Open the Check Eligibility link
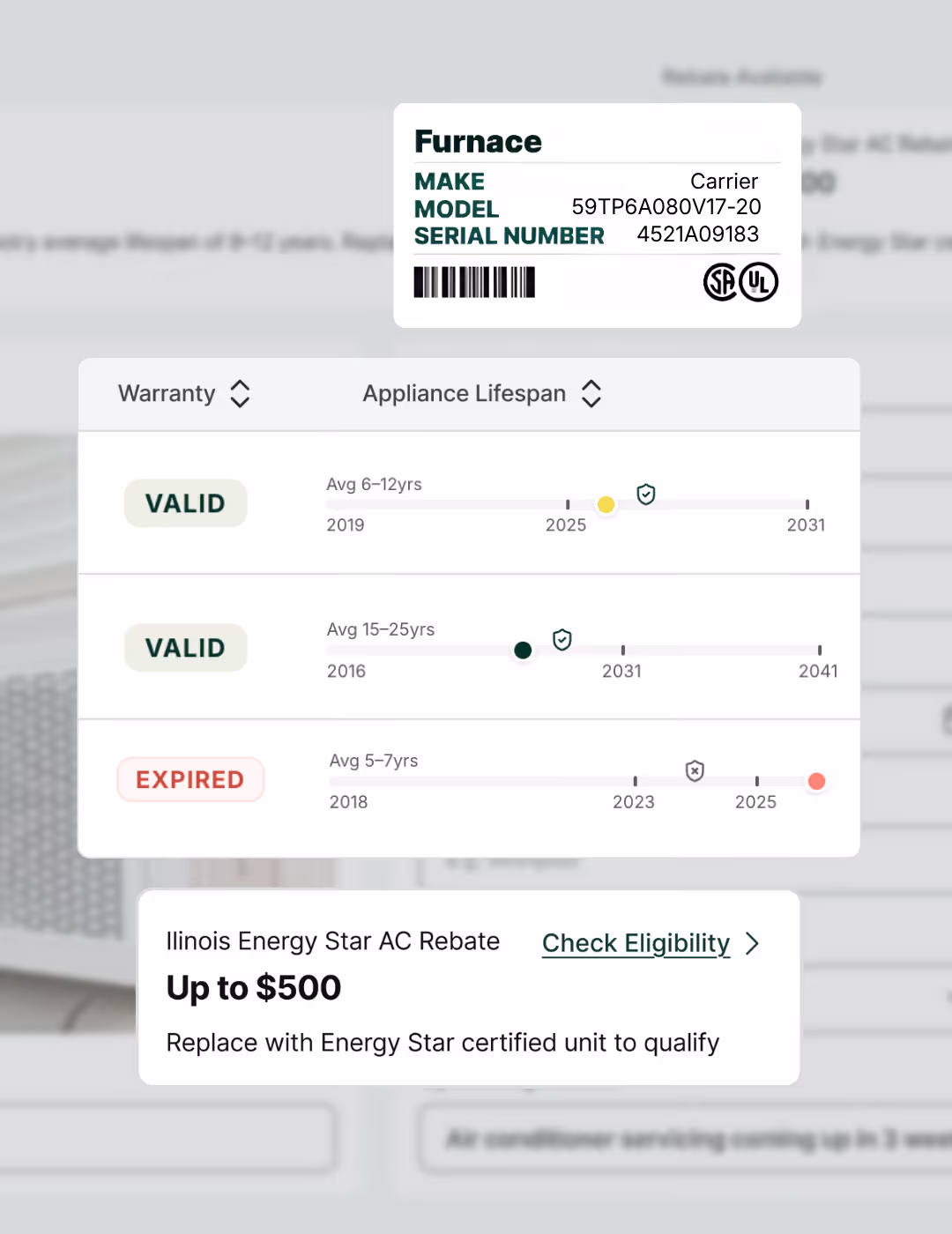This screenshot has width=952, height=1234. tap(636, 943)
